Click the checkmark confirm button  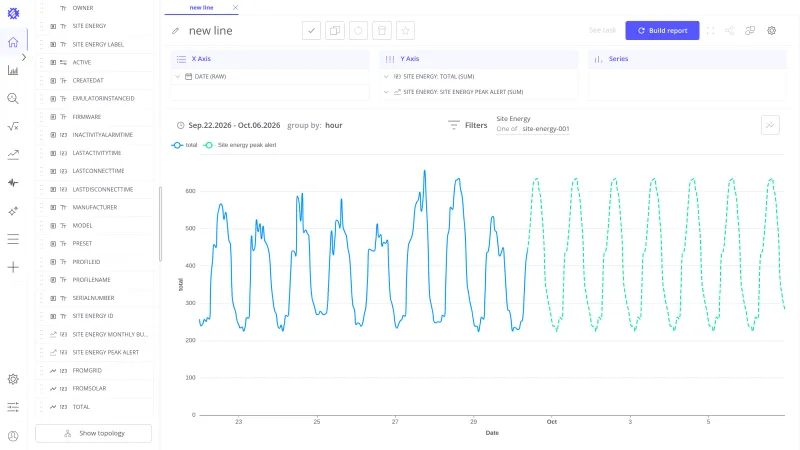click(311, 31)
